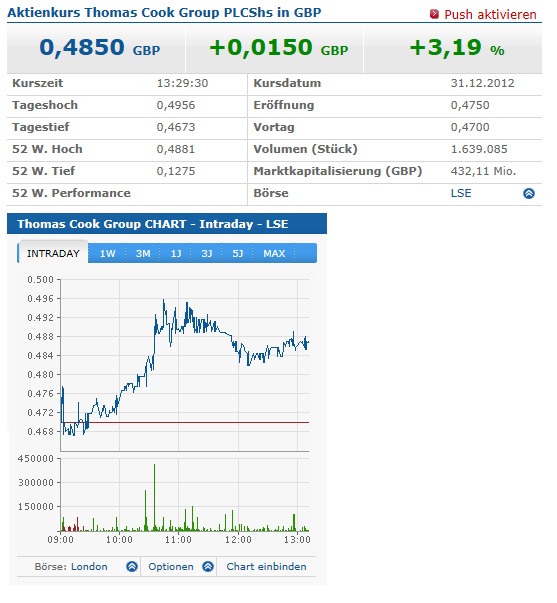This screenshot has height=603, width=557.
Task: Switch chart to 3M tab
Action: 143,253
